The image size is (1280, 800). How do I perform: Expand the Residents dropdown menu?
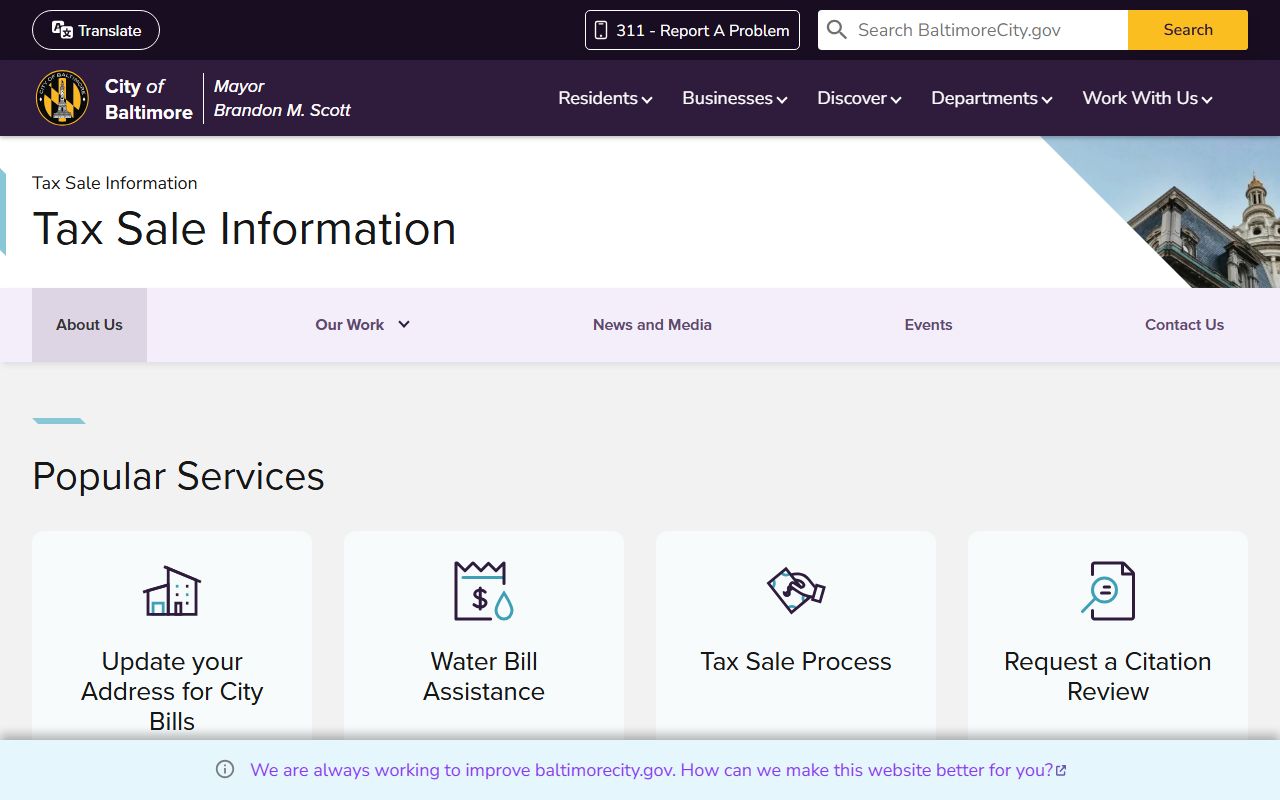605,98
